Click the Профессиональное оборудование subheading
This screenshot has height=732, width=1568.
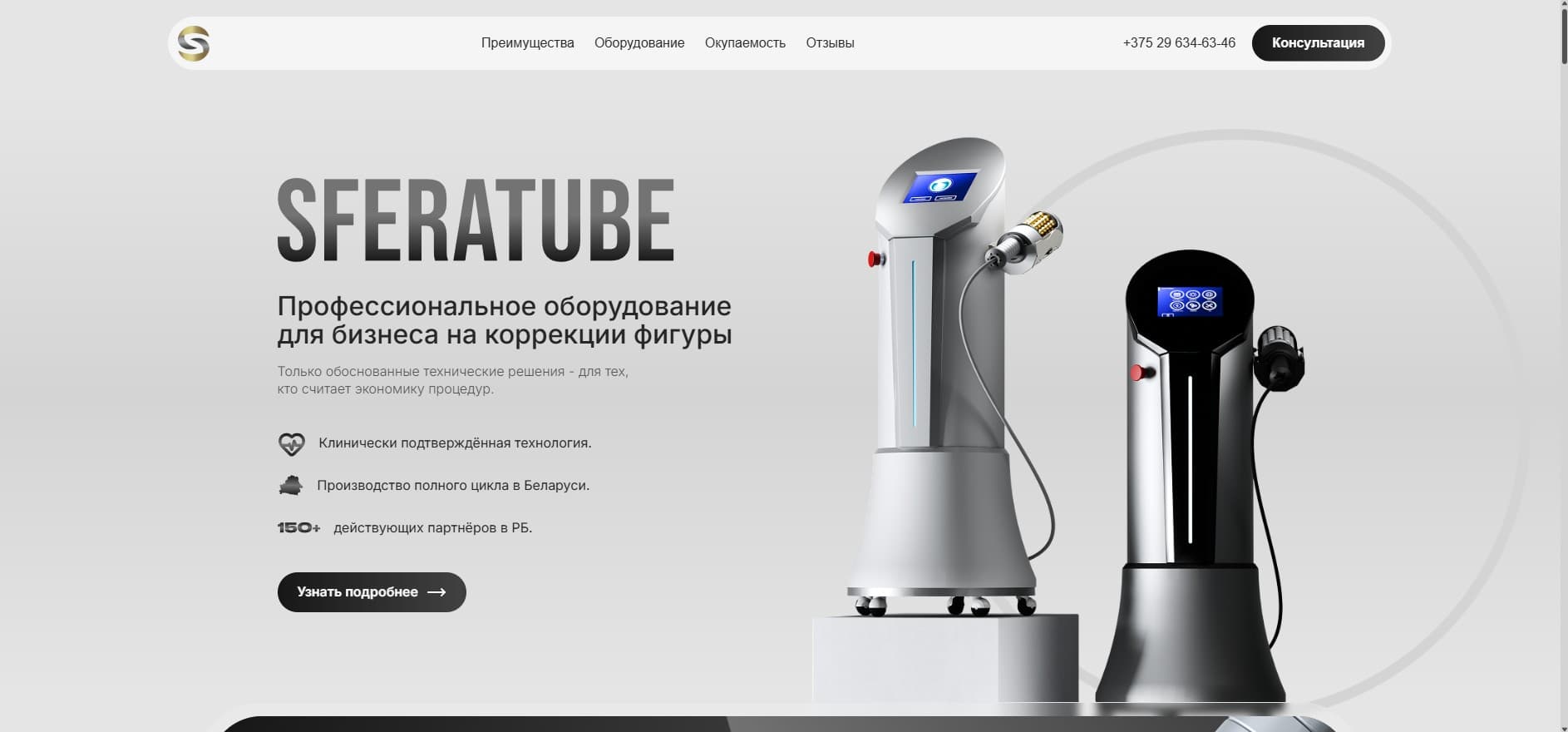(x=505, y=320)
